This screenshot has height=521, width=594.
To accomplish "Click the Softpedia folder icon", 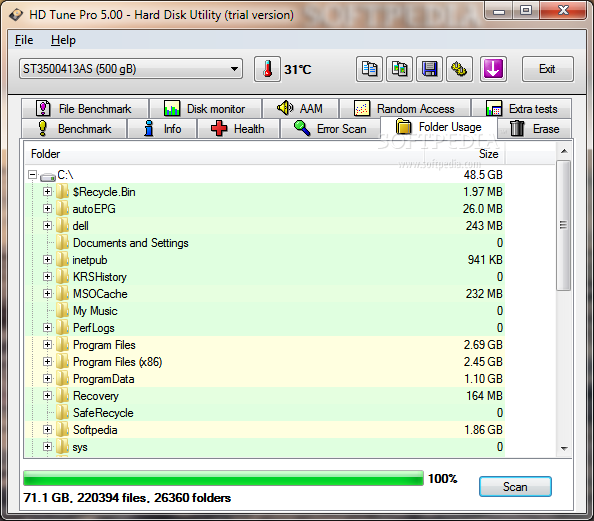I will pyautogui.click(x=63, y=430).
